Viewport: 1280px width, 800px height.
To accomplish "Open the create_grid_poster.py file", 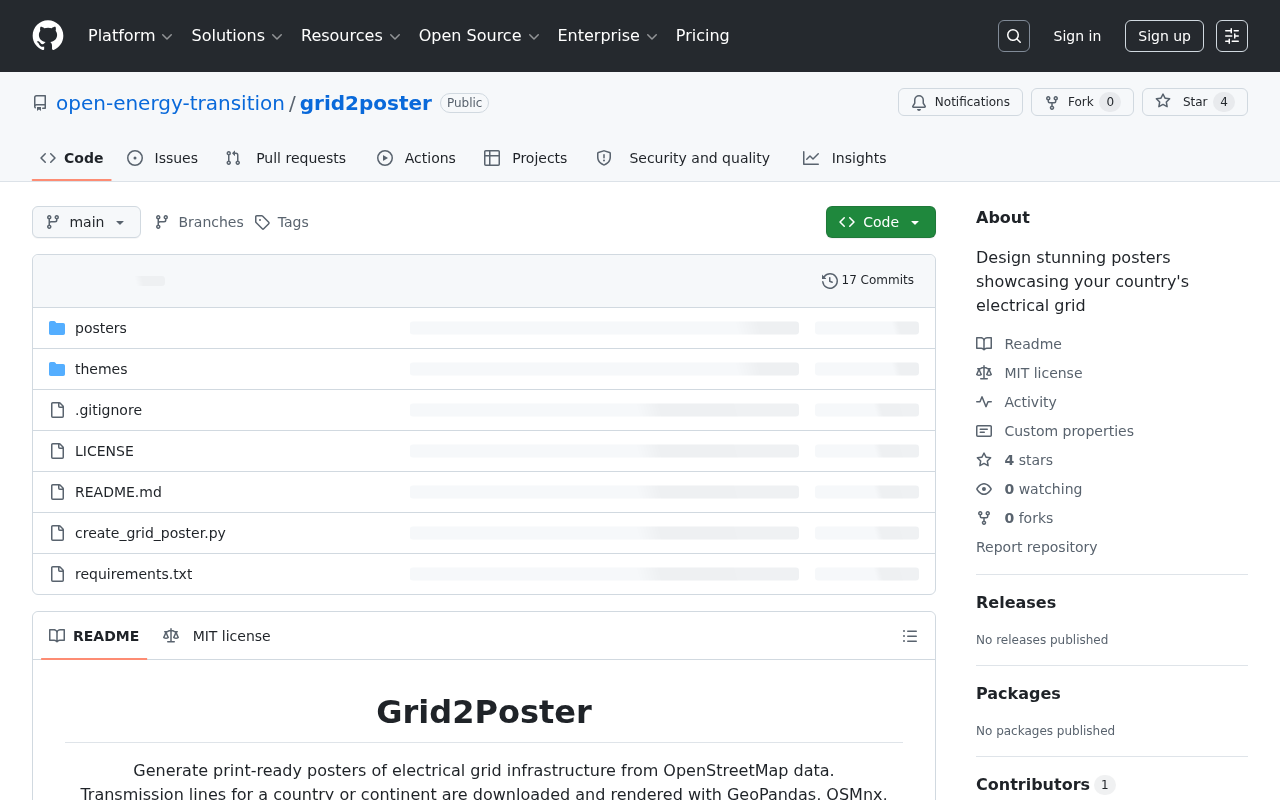I will click(x=150, y=533).
